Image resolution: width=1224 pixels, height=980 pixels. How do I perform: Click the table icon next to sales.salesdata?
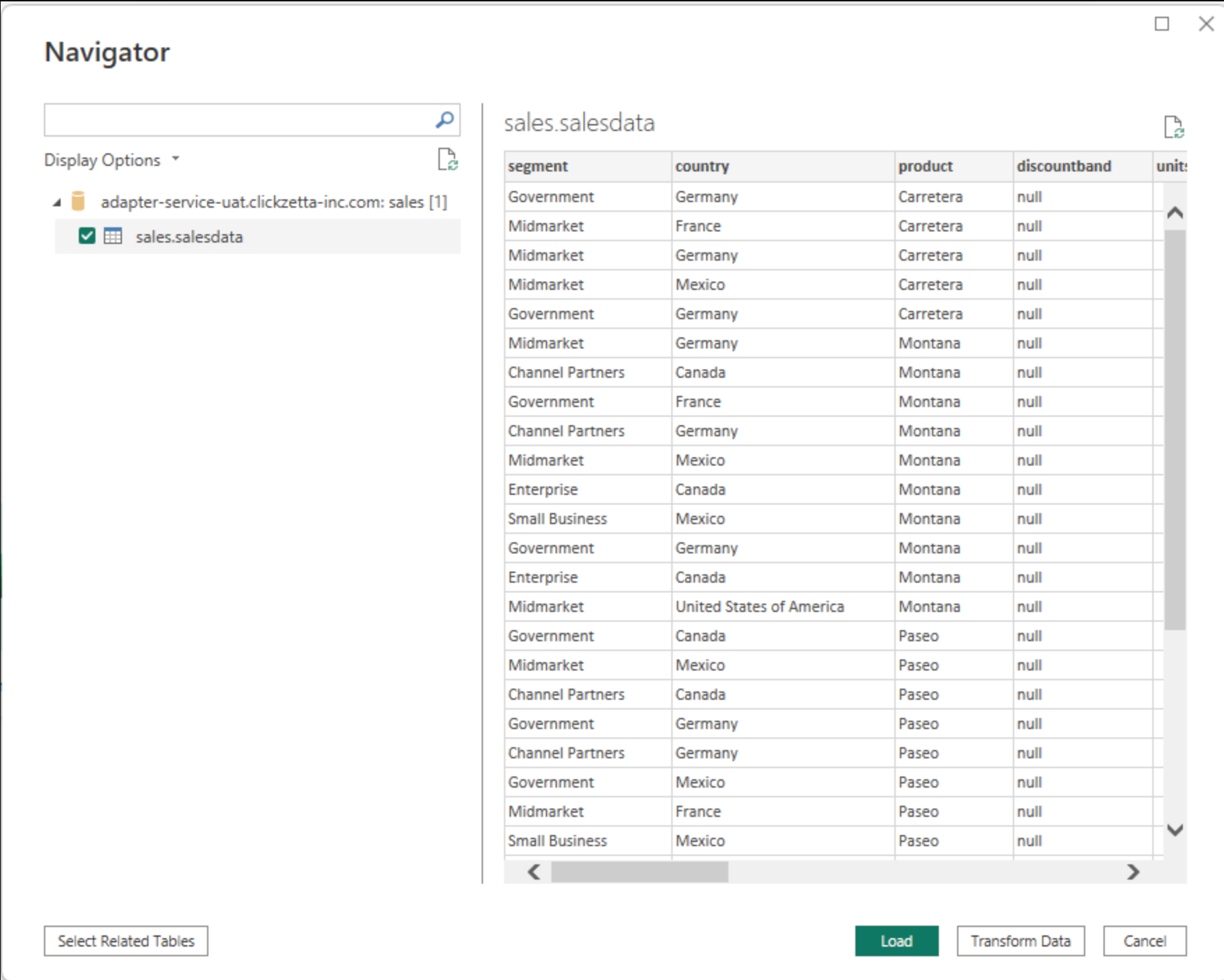(113, 236)
